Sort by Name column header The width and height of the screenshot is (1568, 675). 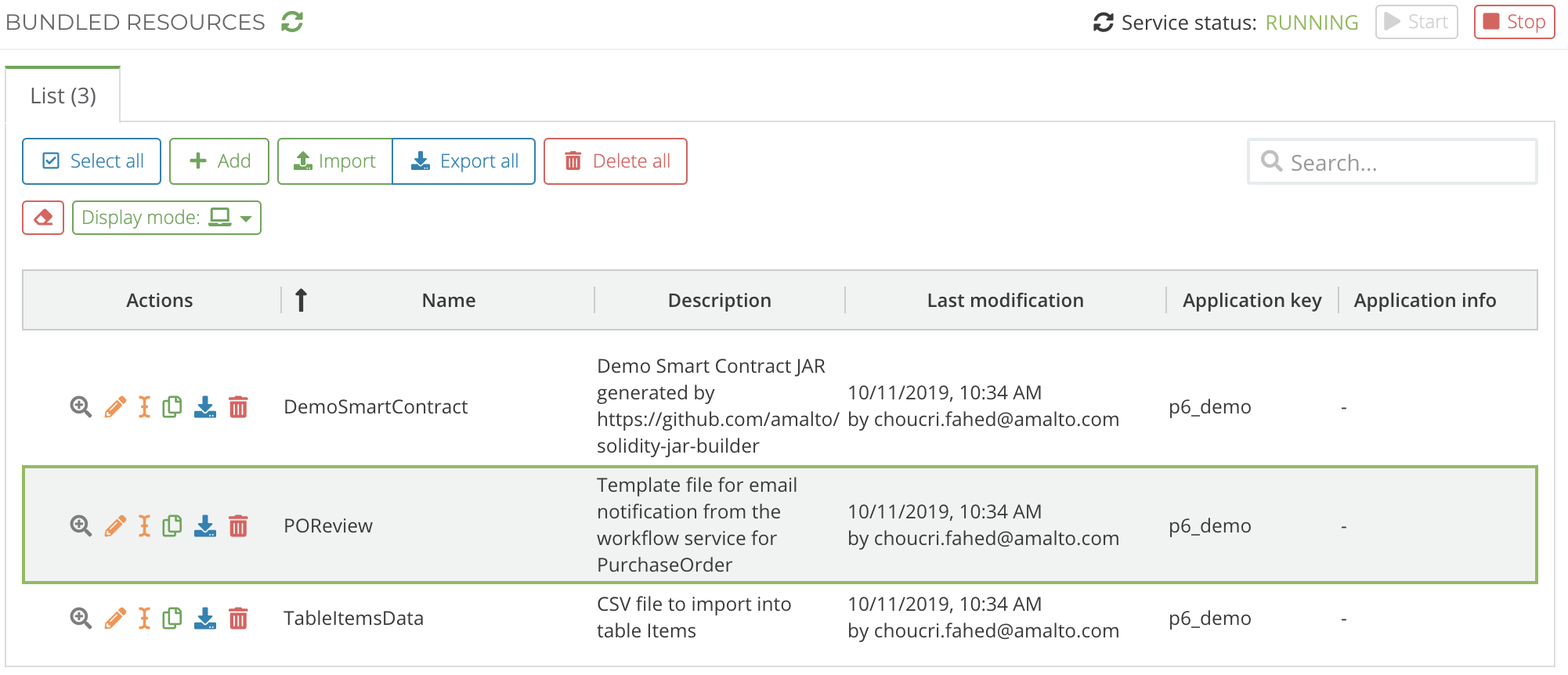(448, 301)
